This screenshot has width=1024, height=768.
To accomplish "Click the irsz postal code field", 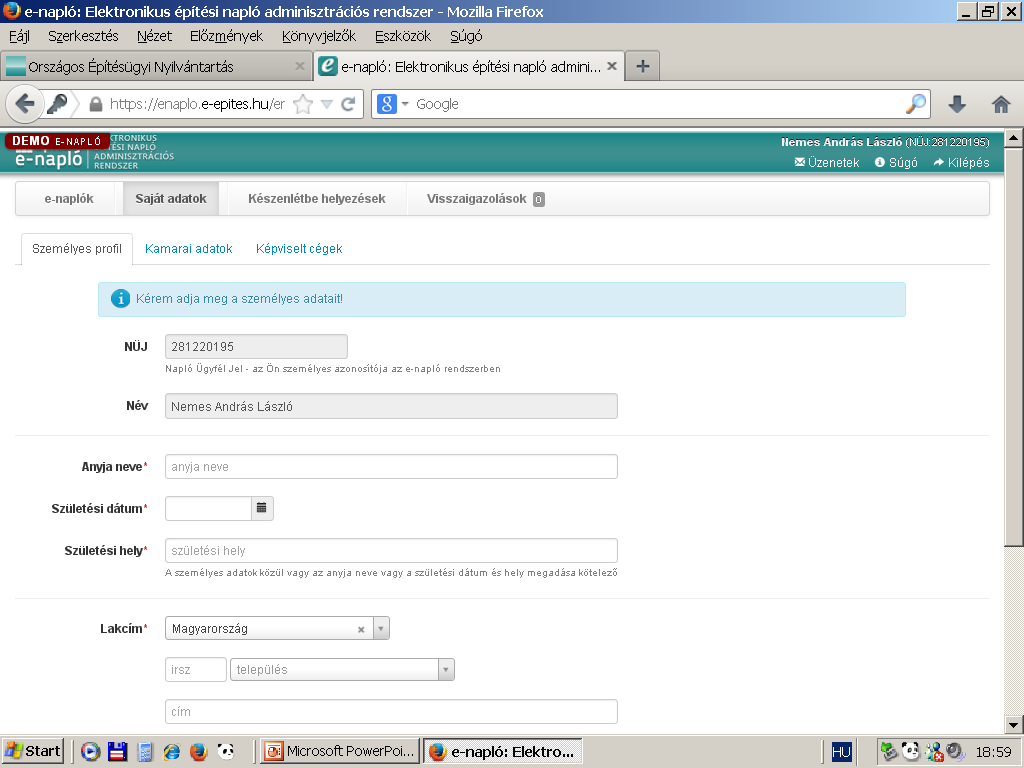I will click(x=196, y=669).
